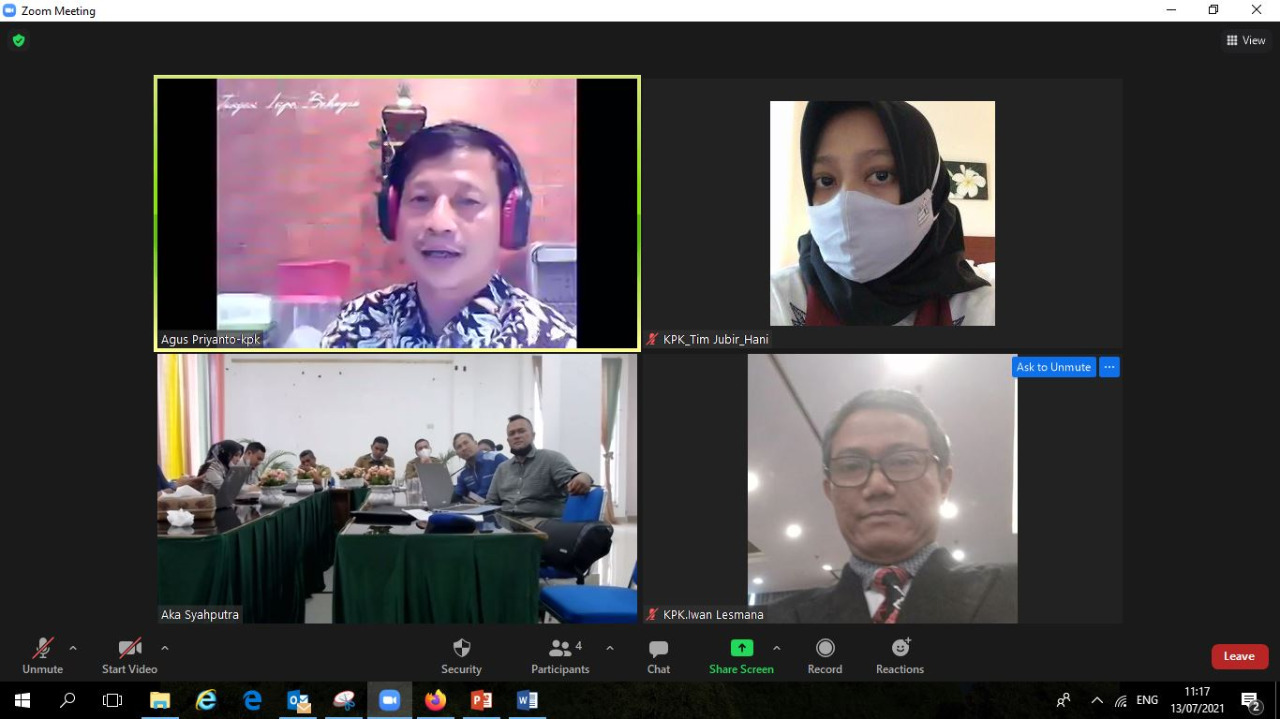This screenshot has height=719, width=1280.
Task: Open the View layout menu
Action: click(x=1246, y=41)
